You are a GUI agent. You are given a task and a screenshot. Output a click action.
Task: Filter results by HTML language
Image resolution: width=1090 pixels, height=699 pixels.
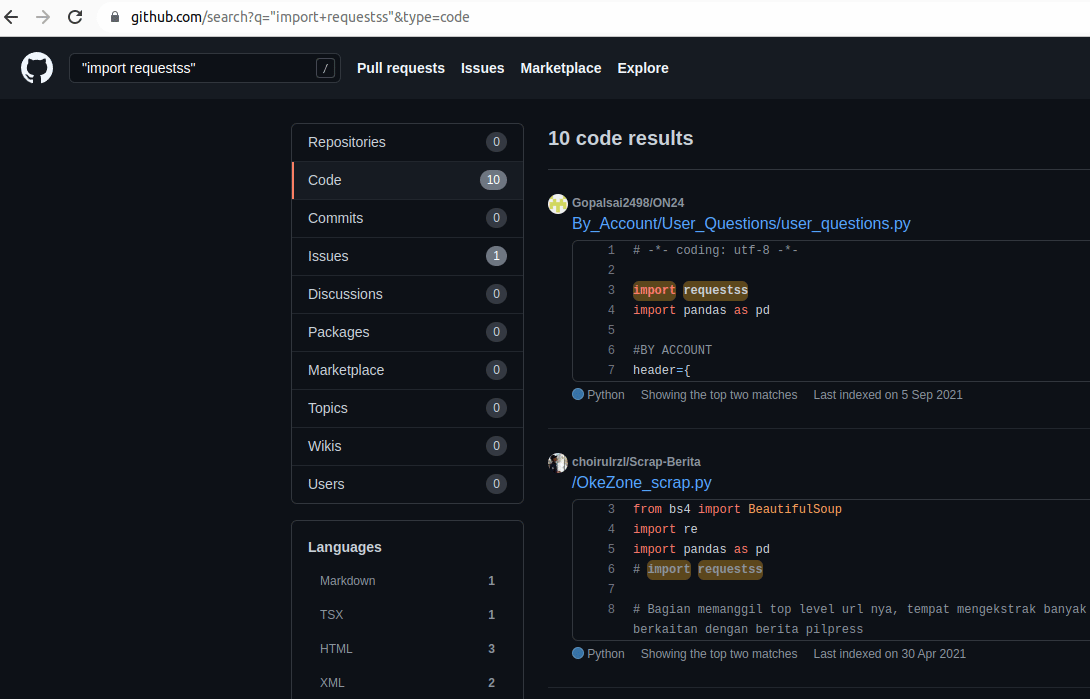click(x=336, y=649)
